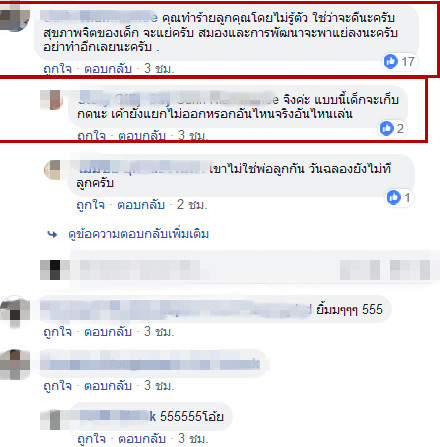
Task: Open the top commenter's profile picture
Action: pyautogui.click(x=14, y=20)
